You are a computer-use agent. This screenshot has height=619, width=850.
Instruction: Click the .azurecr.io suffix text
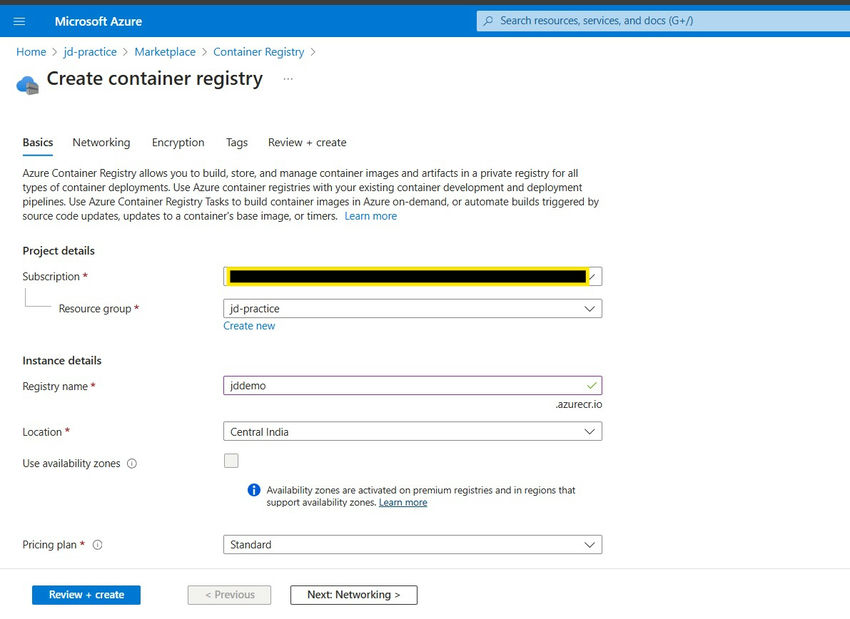tap(578, 404)
